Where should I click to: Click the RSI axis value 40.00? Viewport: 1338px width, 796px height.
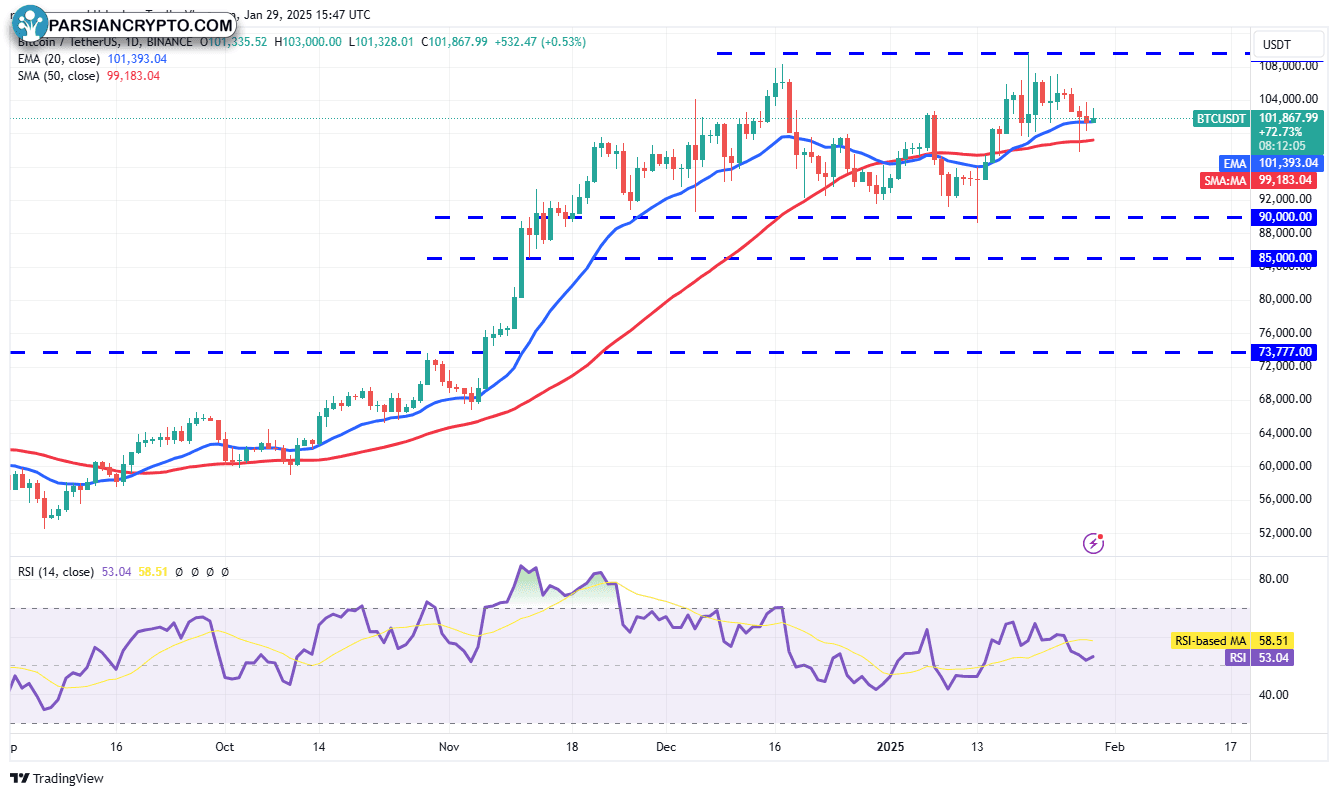(x=1272, y=695)
